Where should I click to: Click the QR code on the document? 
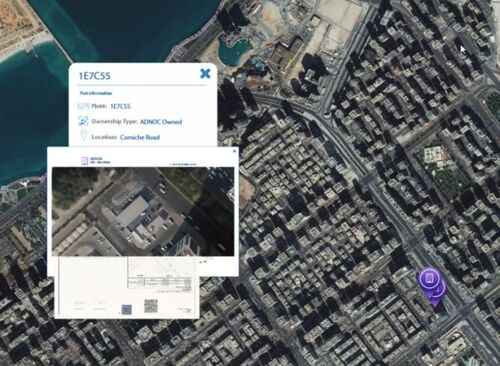151,306
